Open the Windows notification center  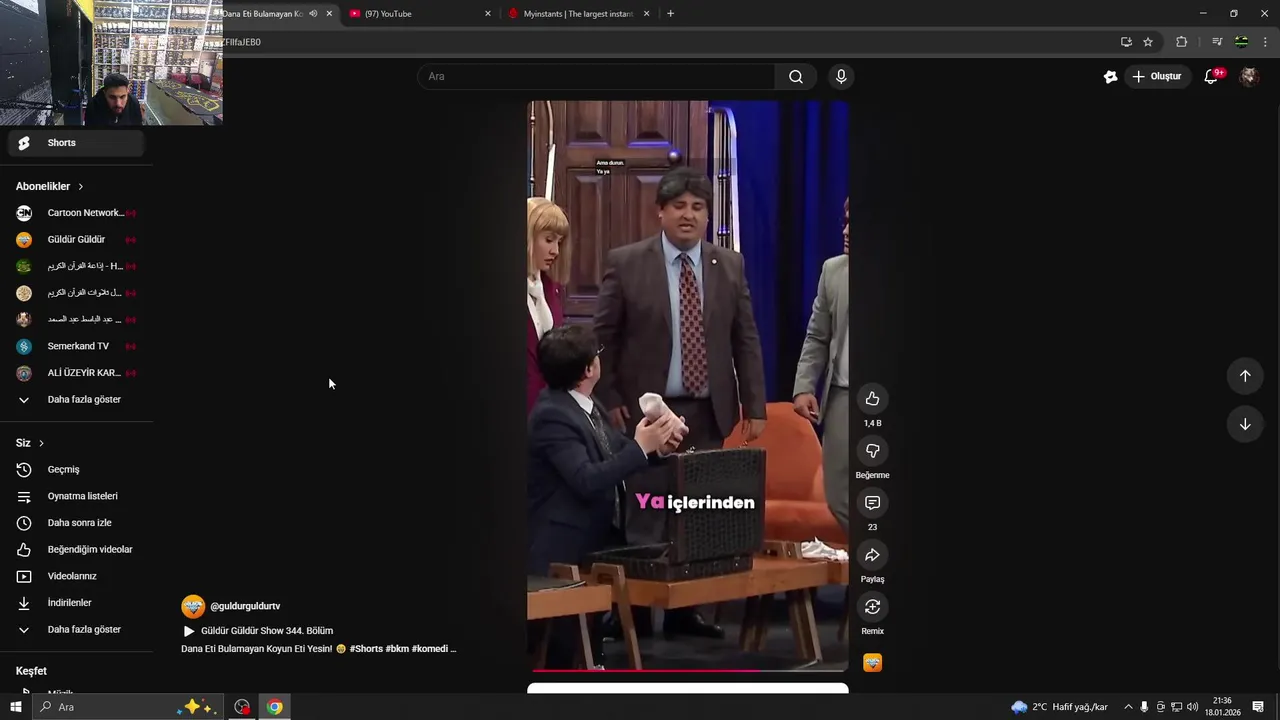1258,707
